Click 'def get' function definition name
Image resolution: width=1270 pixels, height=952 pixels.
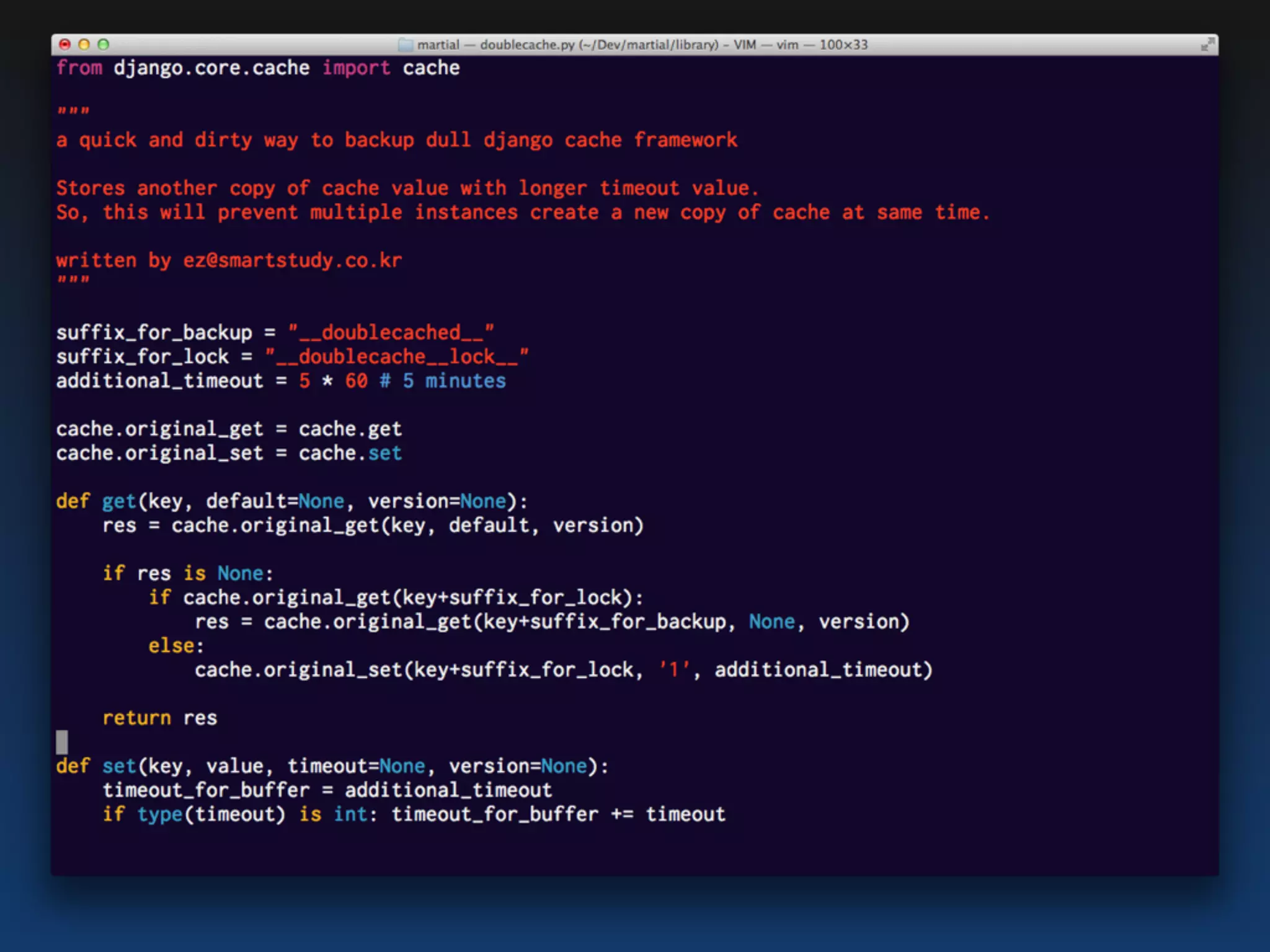118,501
